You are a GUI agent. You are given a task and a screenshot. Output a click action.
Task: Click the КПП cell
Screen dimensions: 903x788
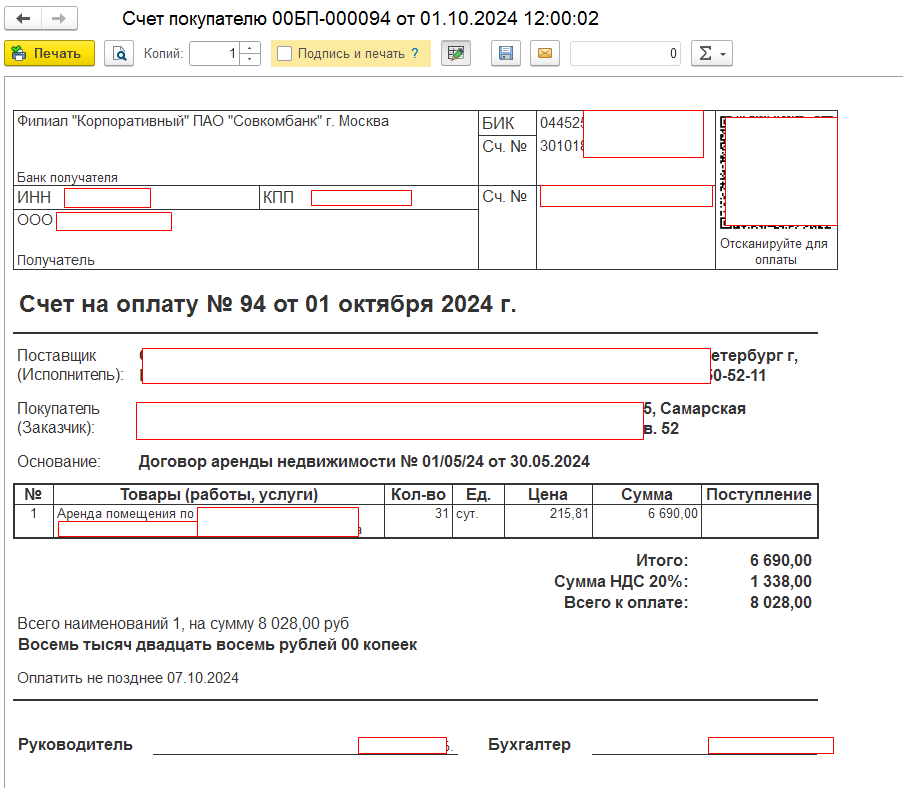coord(369,198)
